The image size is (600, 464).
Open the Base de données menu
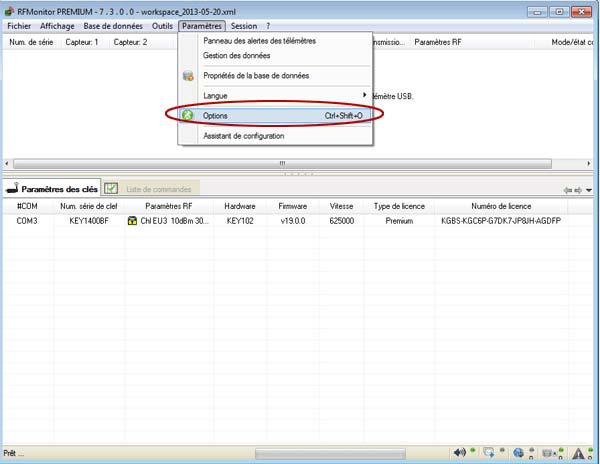pos(113,26)
